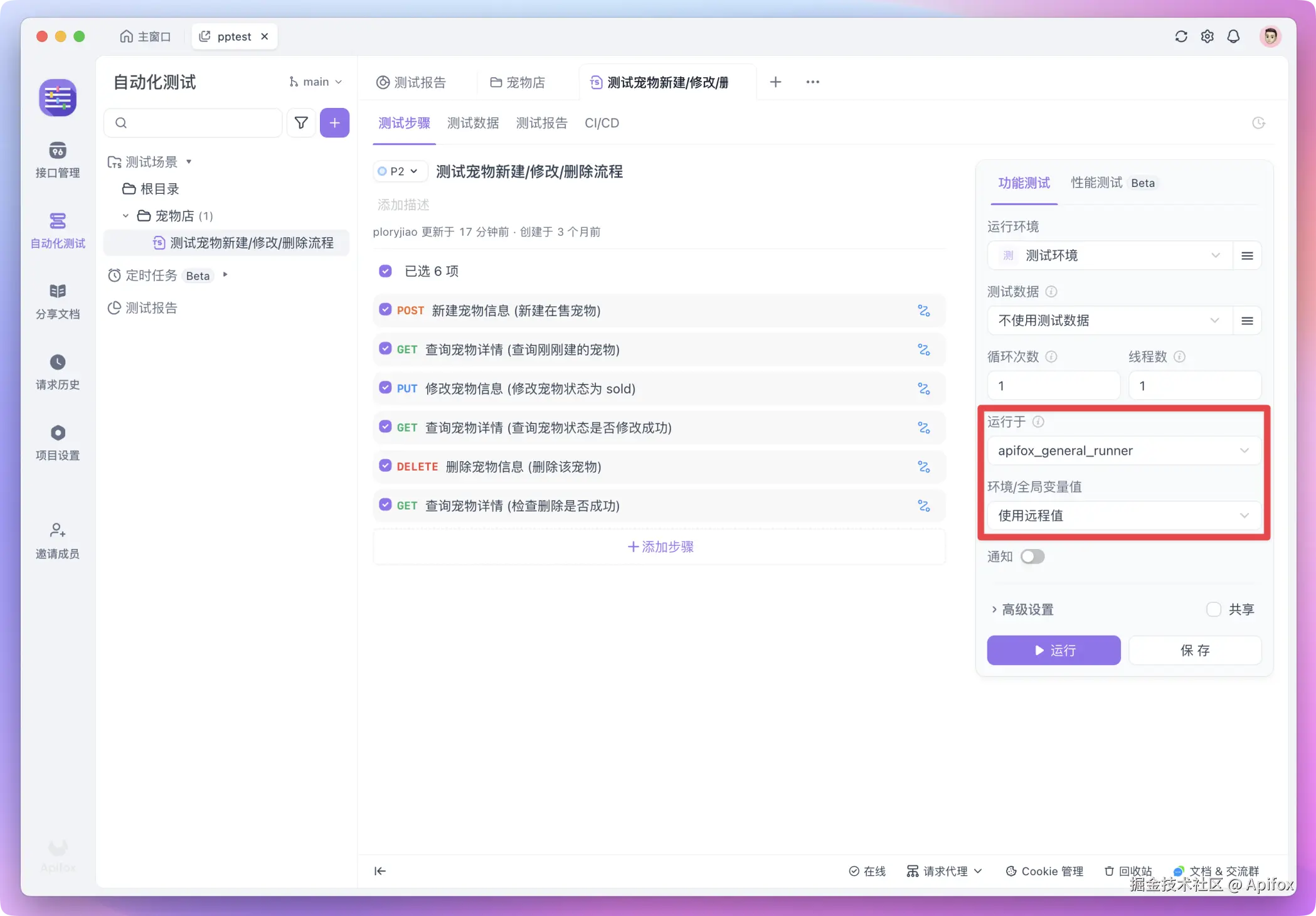Viewport: 1316px width, 916px height.
Task: Open the P2 priority dropdown
Action: tap(400, 171)
